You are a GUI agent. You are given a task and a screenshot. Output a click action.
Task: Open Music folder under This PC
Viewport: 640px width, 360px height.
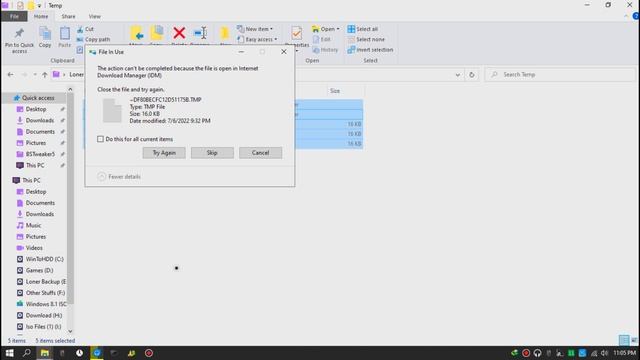point(33,225)
